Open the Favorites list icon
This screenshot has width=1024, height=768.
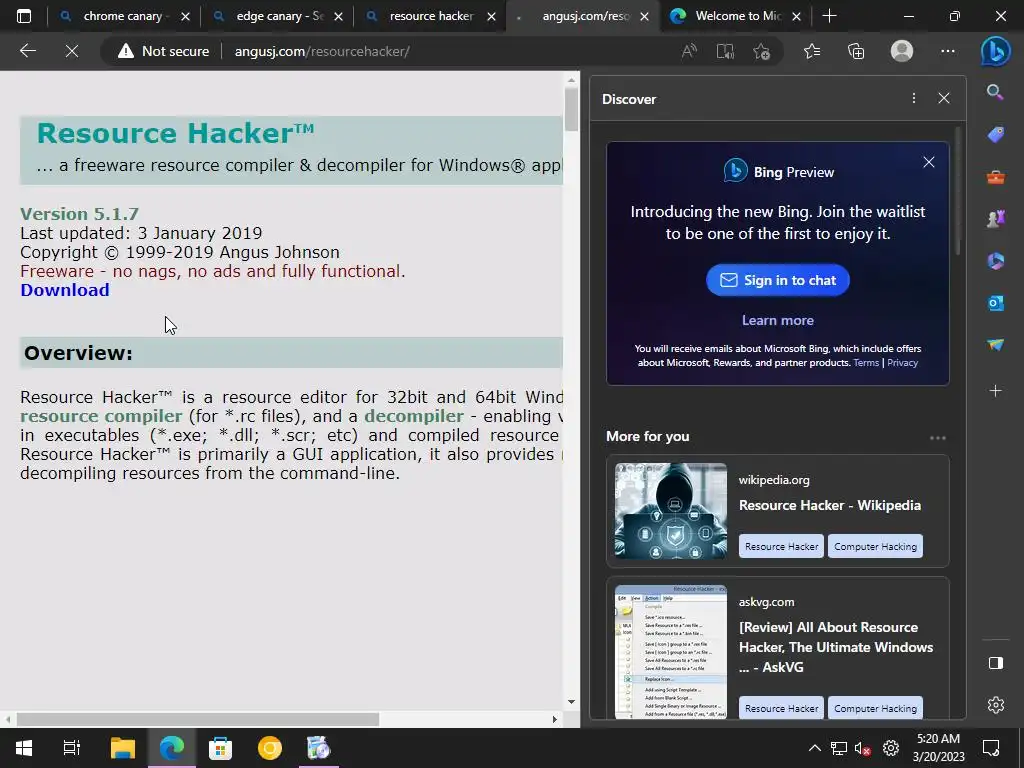(x=812, y=51)
